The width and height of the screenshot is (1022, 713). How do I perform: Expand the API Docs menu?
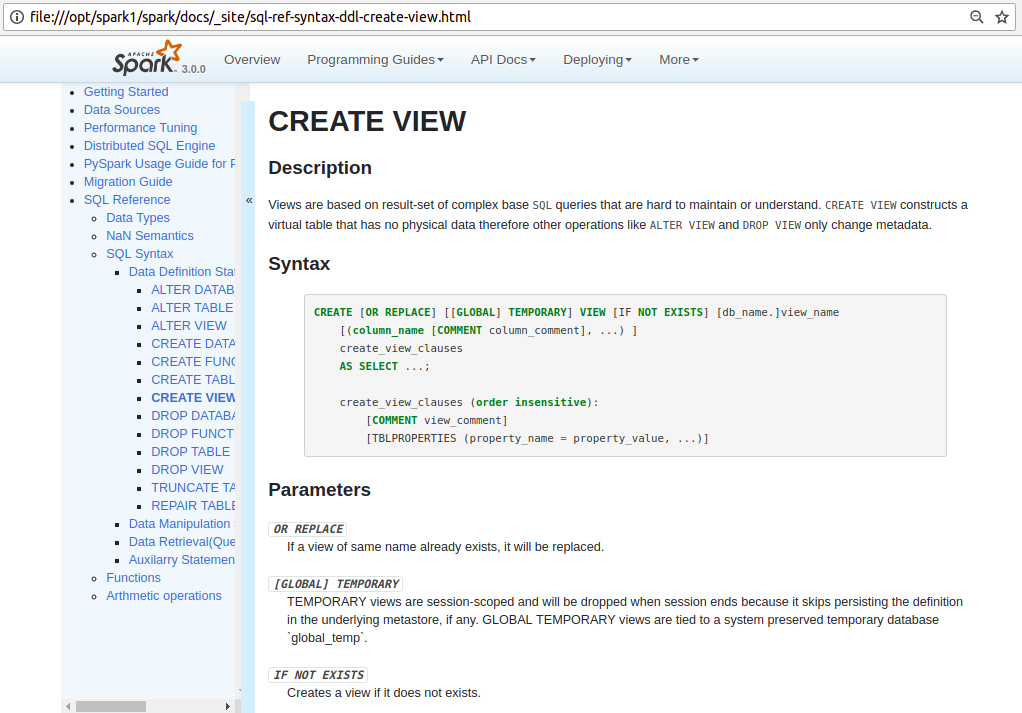[x=503, y=59]
